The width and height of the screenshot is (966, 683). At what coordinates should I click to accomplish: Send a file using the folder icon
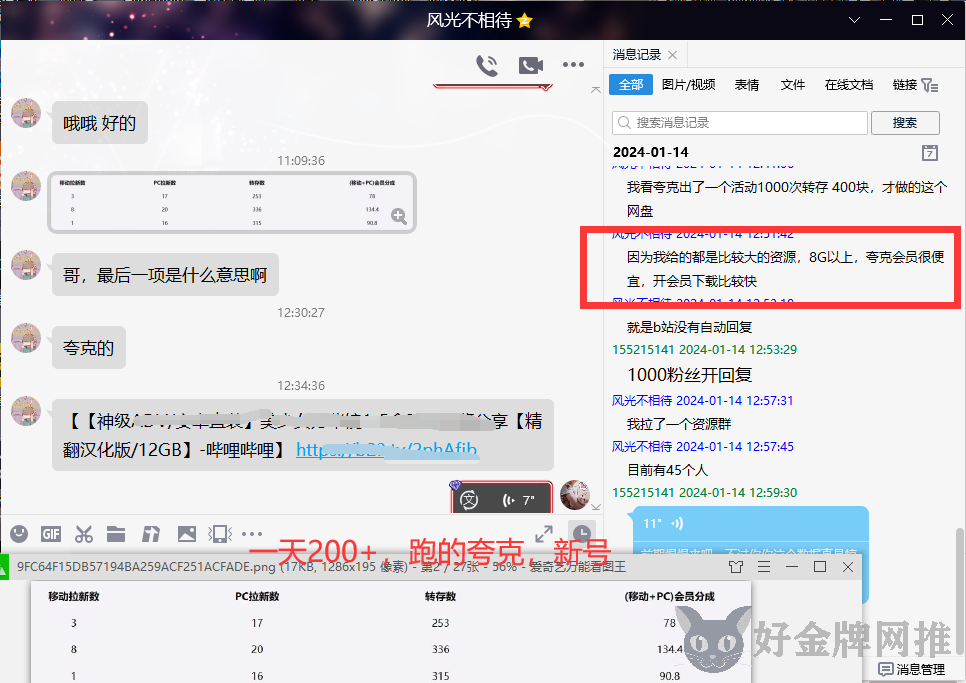116,533
